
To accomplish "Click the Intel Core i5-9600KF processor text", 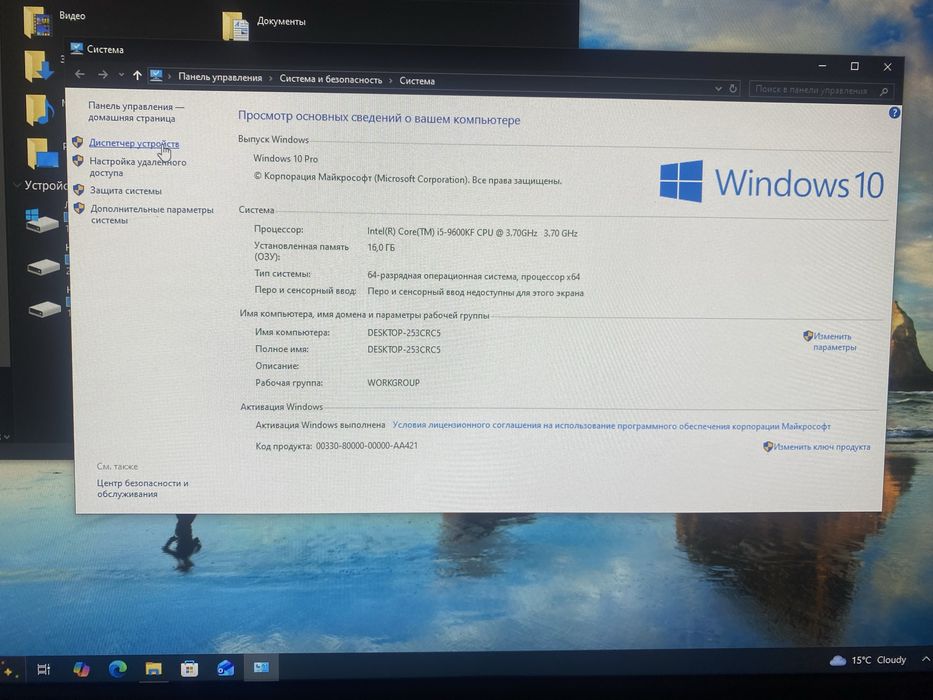I will [x=472, y=232].
